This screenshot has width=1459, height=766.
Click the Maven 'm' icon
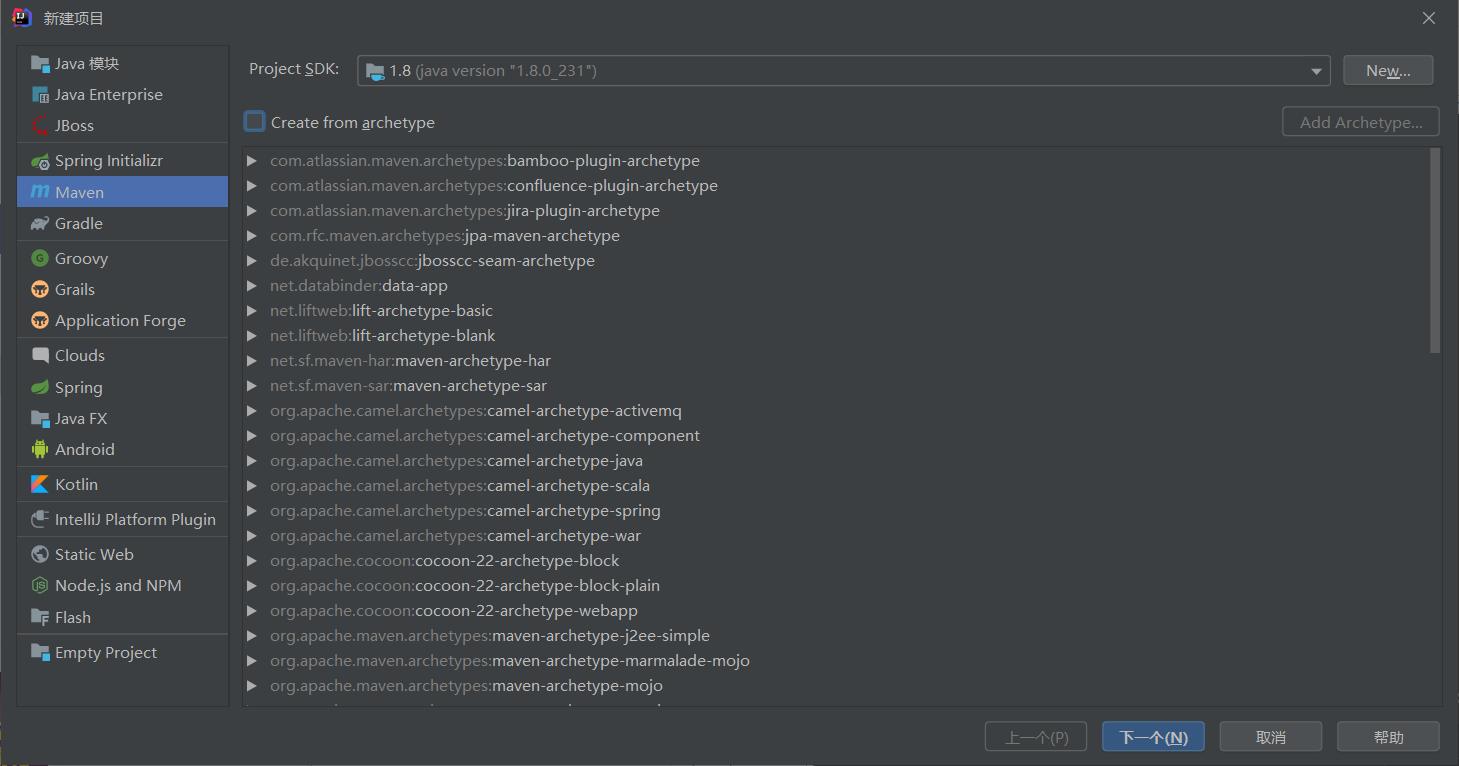[x=40, y=192]
